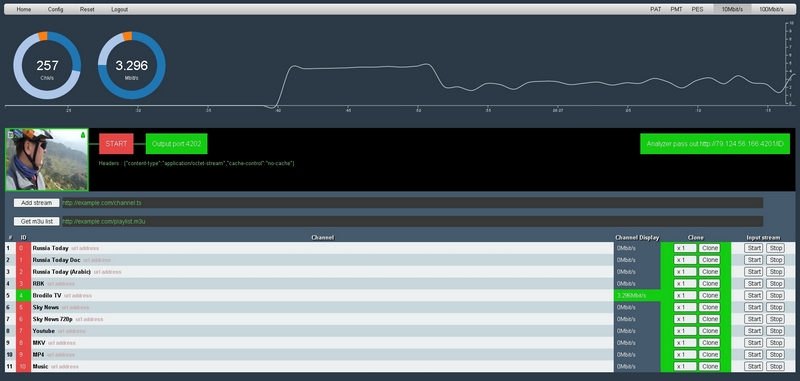This screenshot has width=800, height=381.
Task: Edit clone count for Brodilo TV
Action: tap(685, 295)
